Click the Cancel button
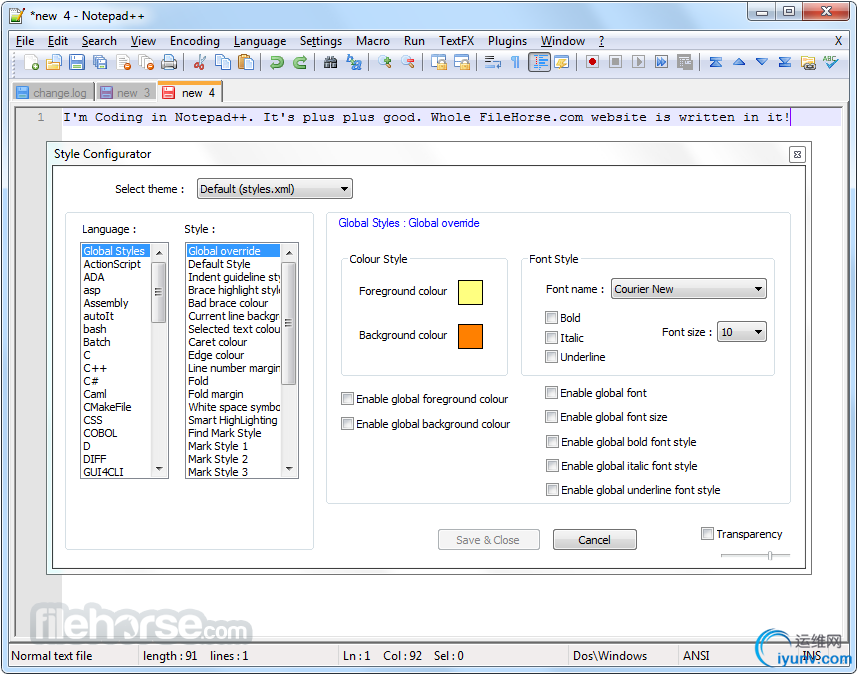Screen dimensions: 858x675 (594, 540)
